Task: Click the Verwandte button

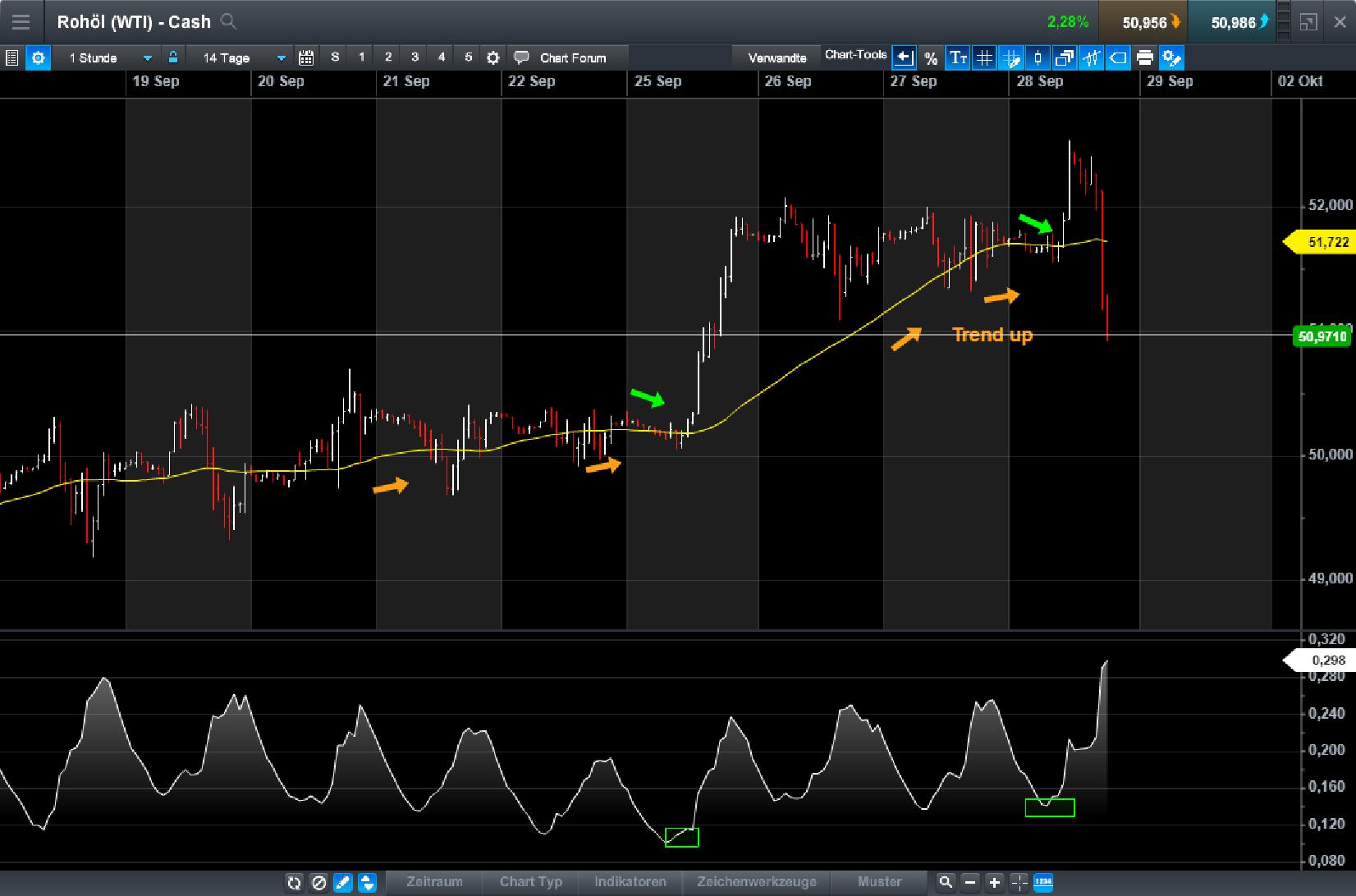Action: [776, 57]
